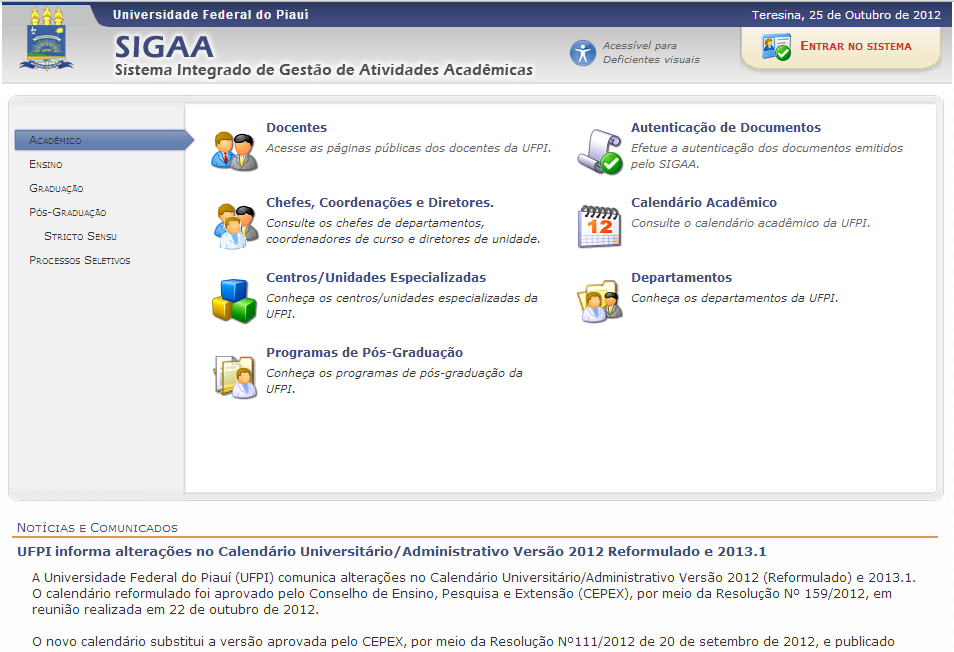The width and height of the screenshot is (954, 652).
Task: Click description 'Efetue a autenticação dos documentos emitidos'
Action: 767,156
